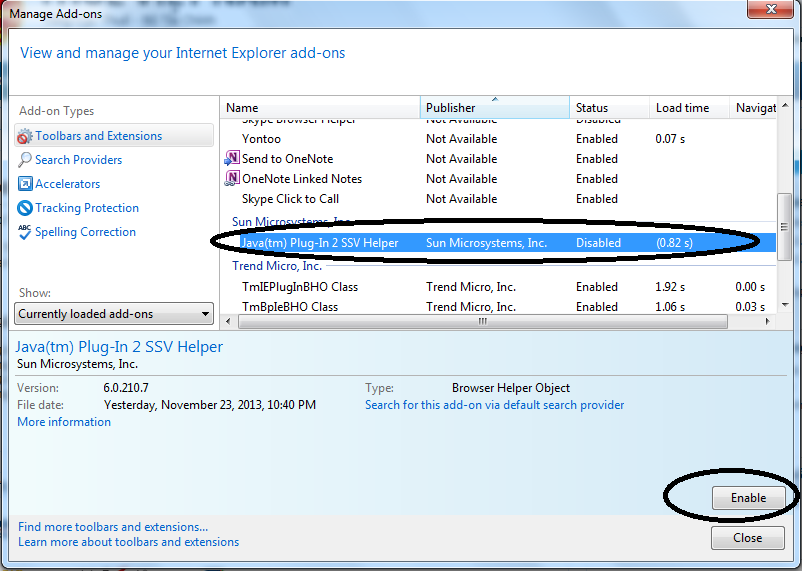The height and width of the screenshot is (571, 802).
Task: Click horizontal scrollbar left arrow
Action: (x=228, y=321)
